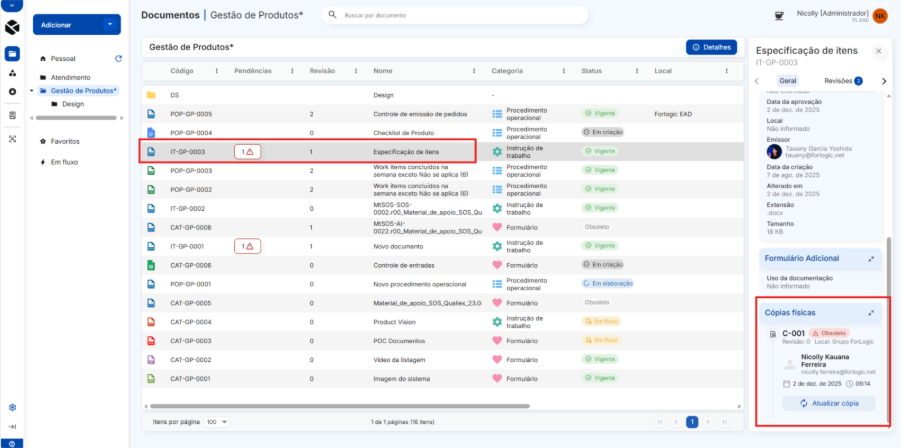Open the Adicionar dropdown arrow
This screenshot has height=448, width=901.
pos(110,24)
